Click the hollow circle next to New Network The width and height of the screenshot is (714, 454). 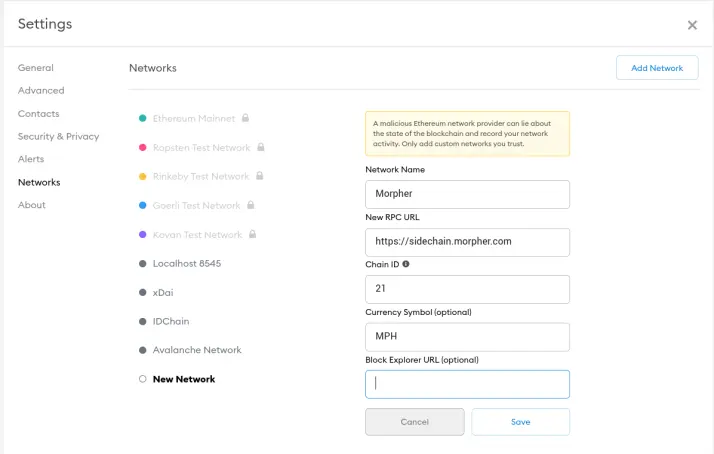[143, 379]
